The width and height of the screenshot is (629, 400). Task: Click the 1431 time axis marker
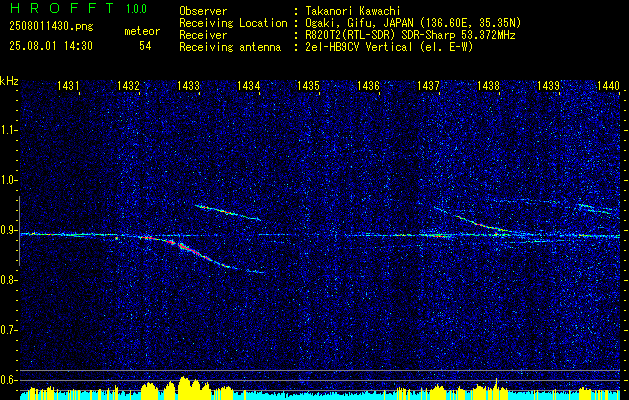pos(68,85)
